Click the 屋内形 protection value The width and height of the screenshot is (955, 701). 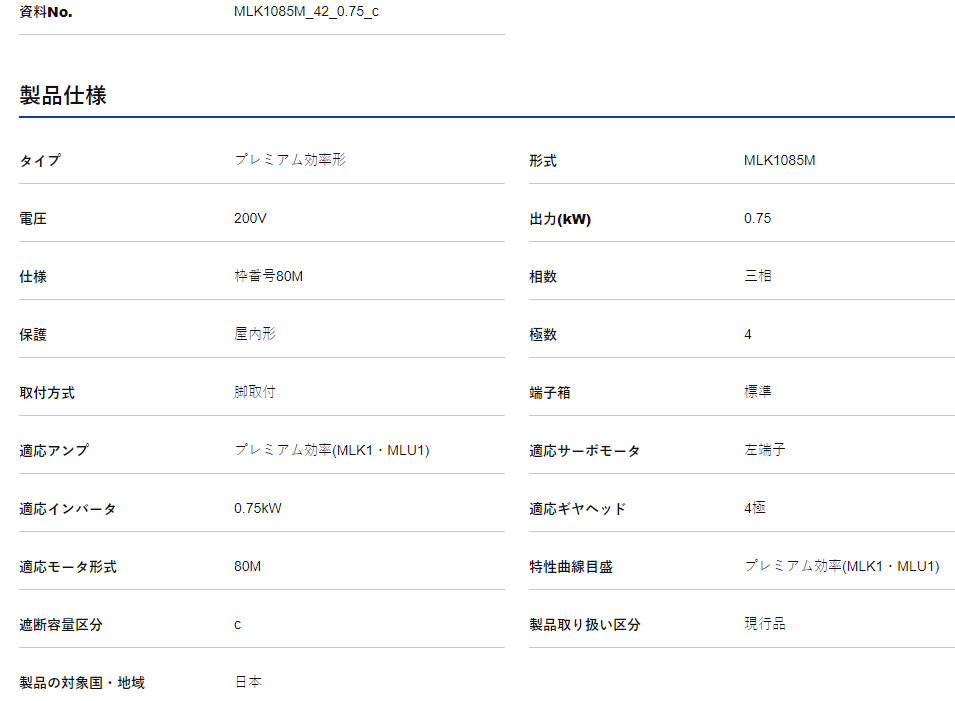click(255, 334)
